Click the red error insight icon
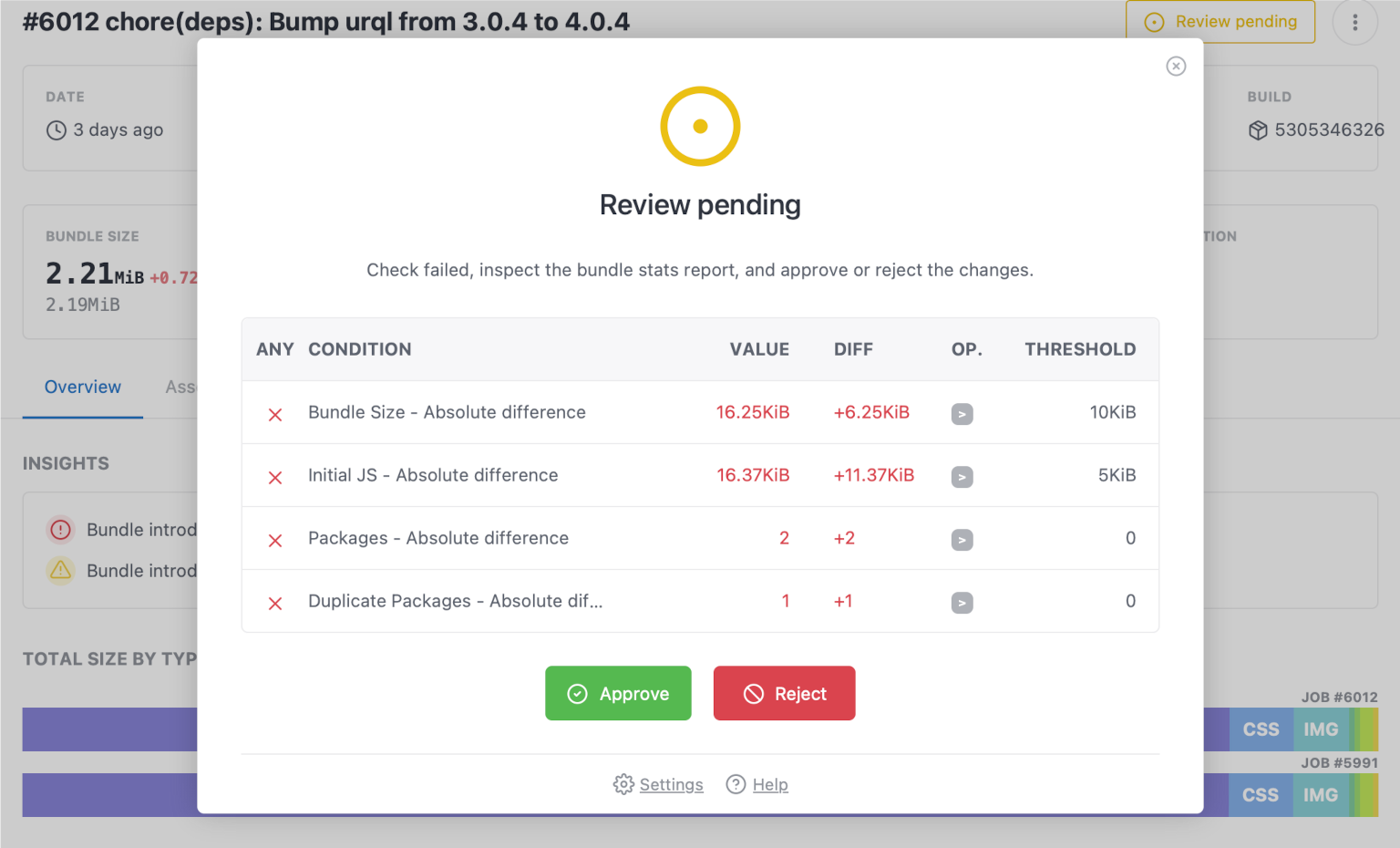The height and width of the screenshot is (848, 1400). coord(61,530)
